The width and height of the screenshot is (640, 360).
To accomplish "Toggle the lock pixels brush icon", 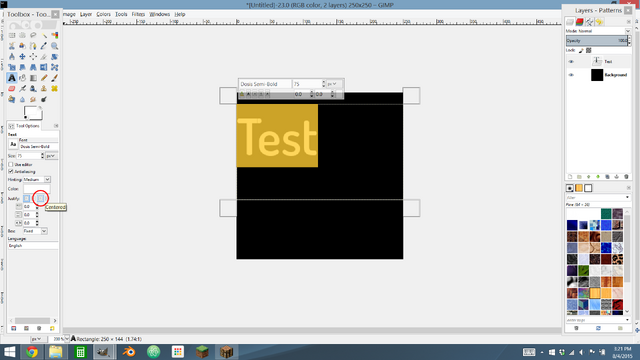I will [581, 50].
